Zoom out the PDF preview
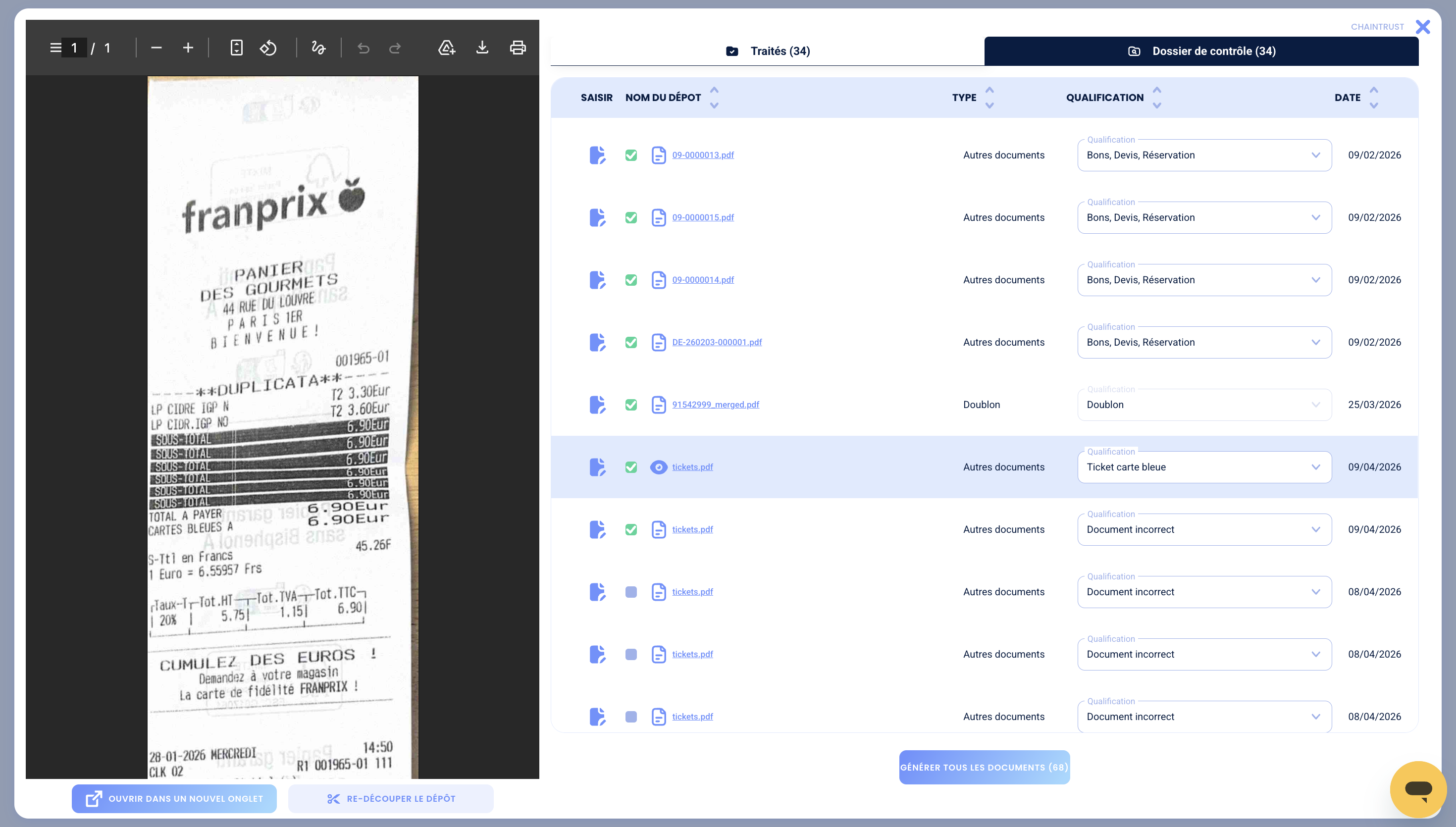 156,48
